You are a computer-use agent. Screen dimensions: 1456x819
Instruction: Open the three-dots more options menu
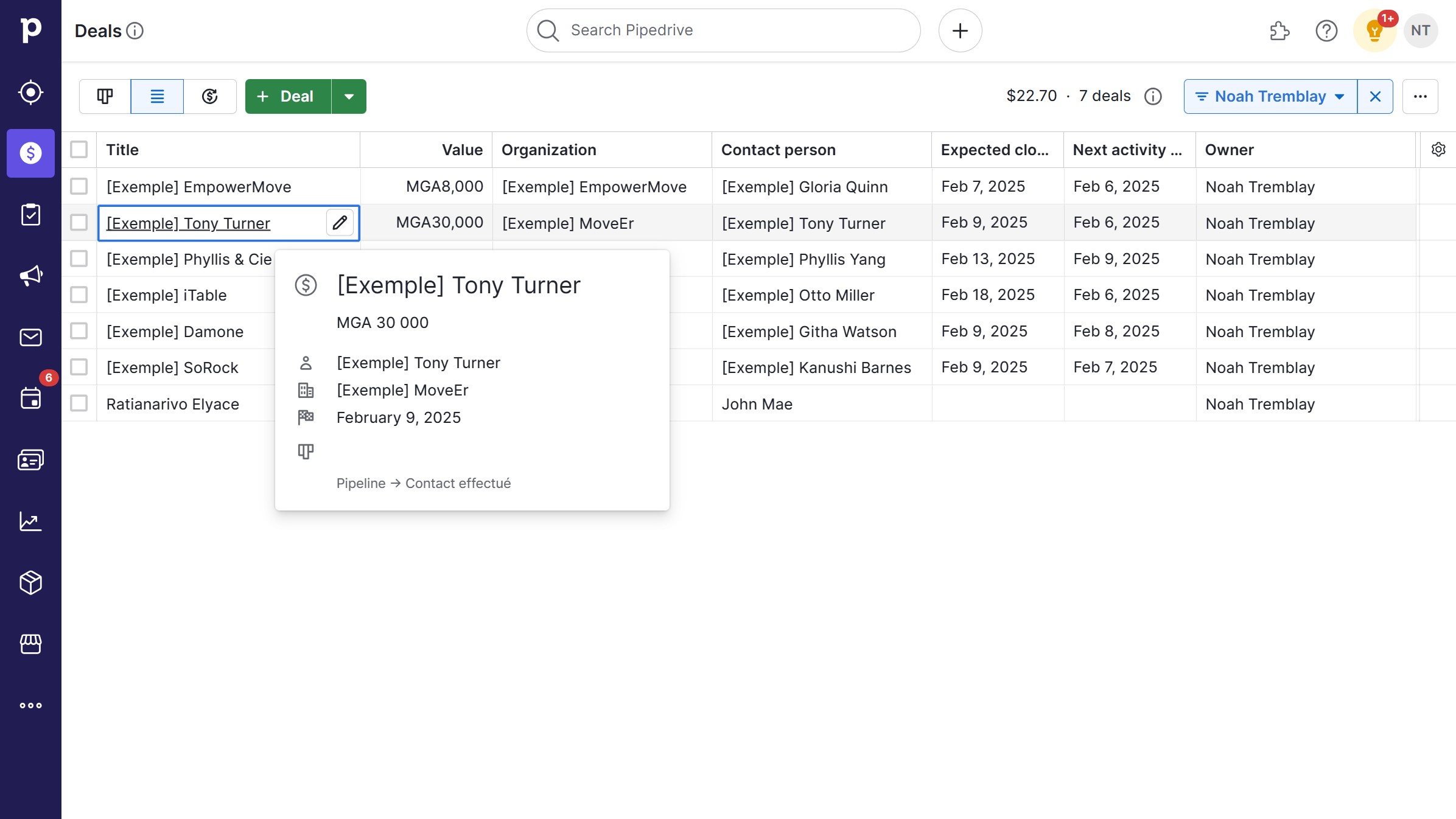1420,96
